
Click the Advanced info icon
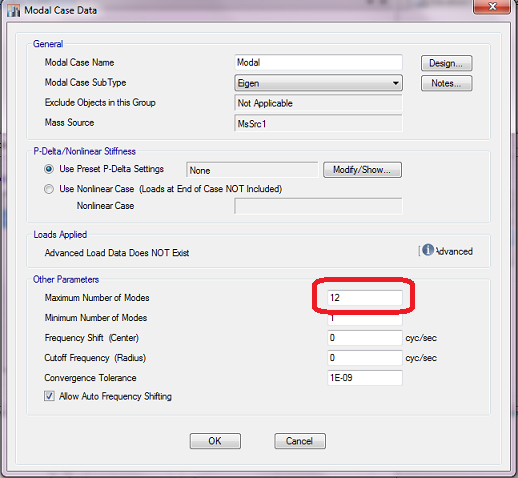coord(428,250)
